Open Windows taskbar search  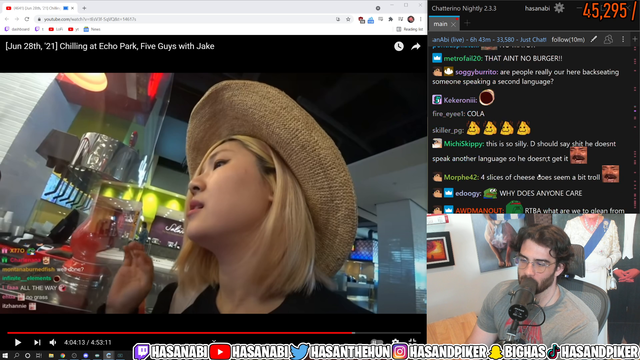tap(16, 356)
